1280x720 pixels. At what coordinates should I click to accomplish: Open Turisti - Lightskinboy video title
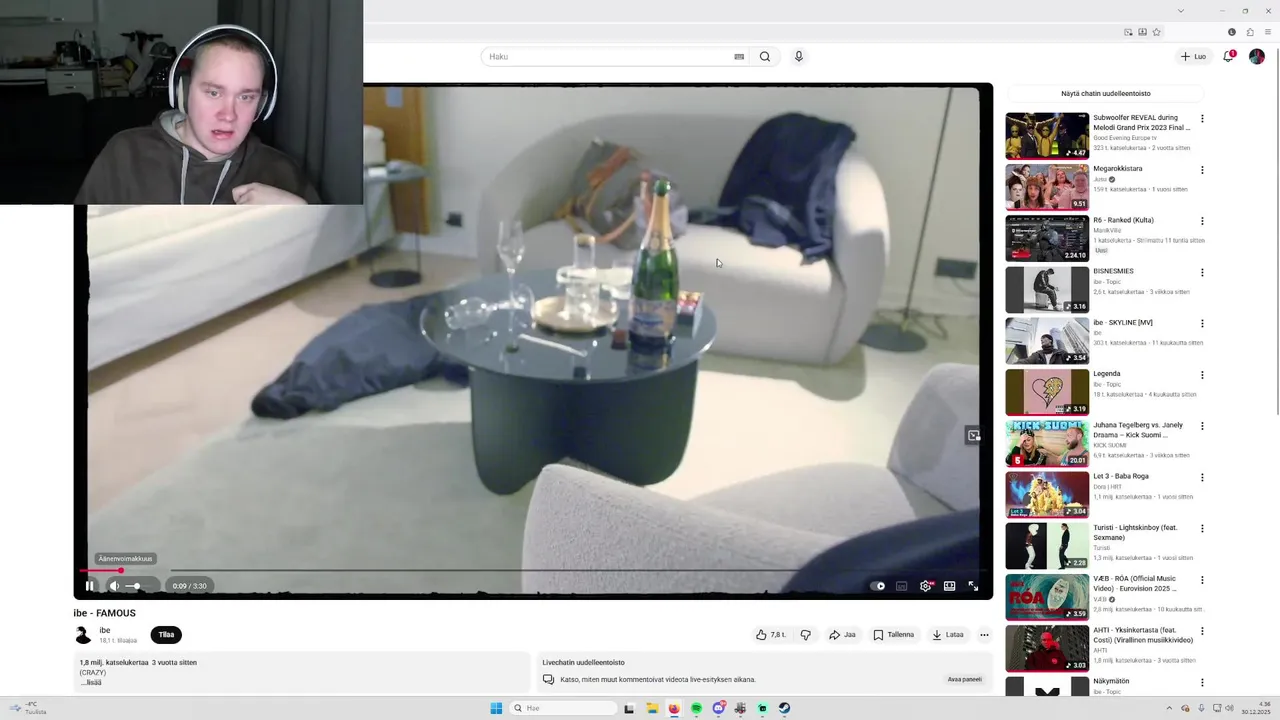(x=1136, y=533)
